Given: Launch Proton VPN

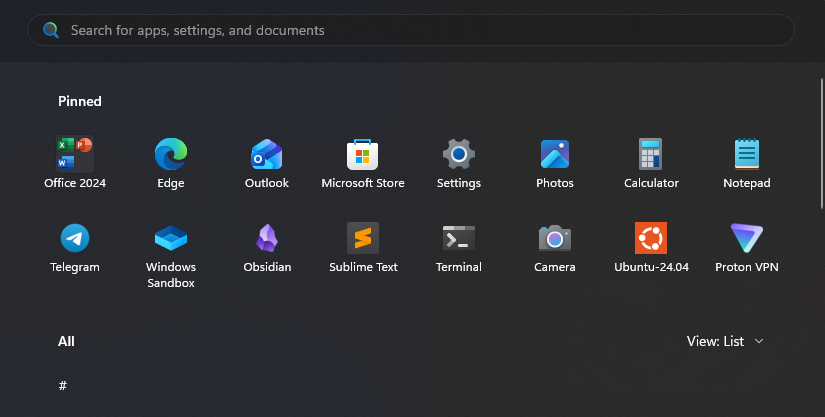Looking at the screenshot, I should click(747, 239).
